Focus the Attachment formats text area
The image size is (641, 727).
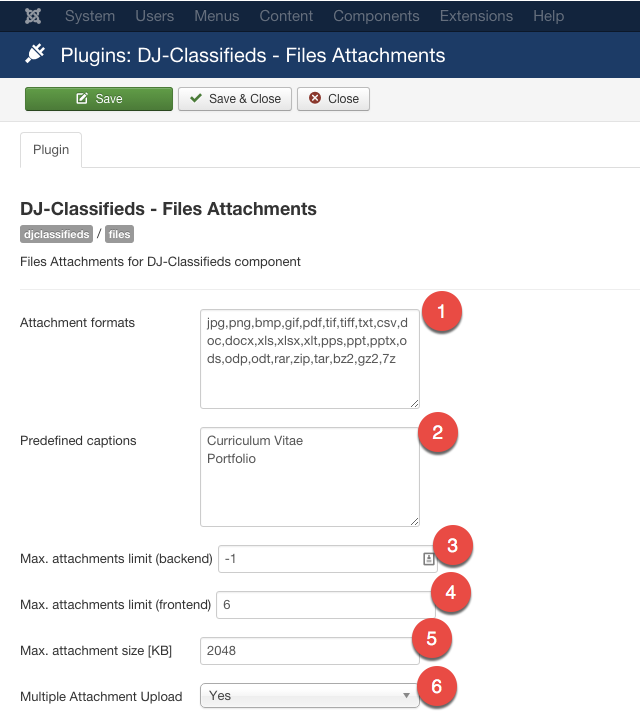[x=309, y=358]
